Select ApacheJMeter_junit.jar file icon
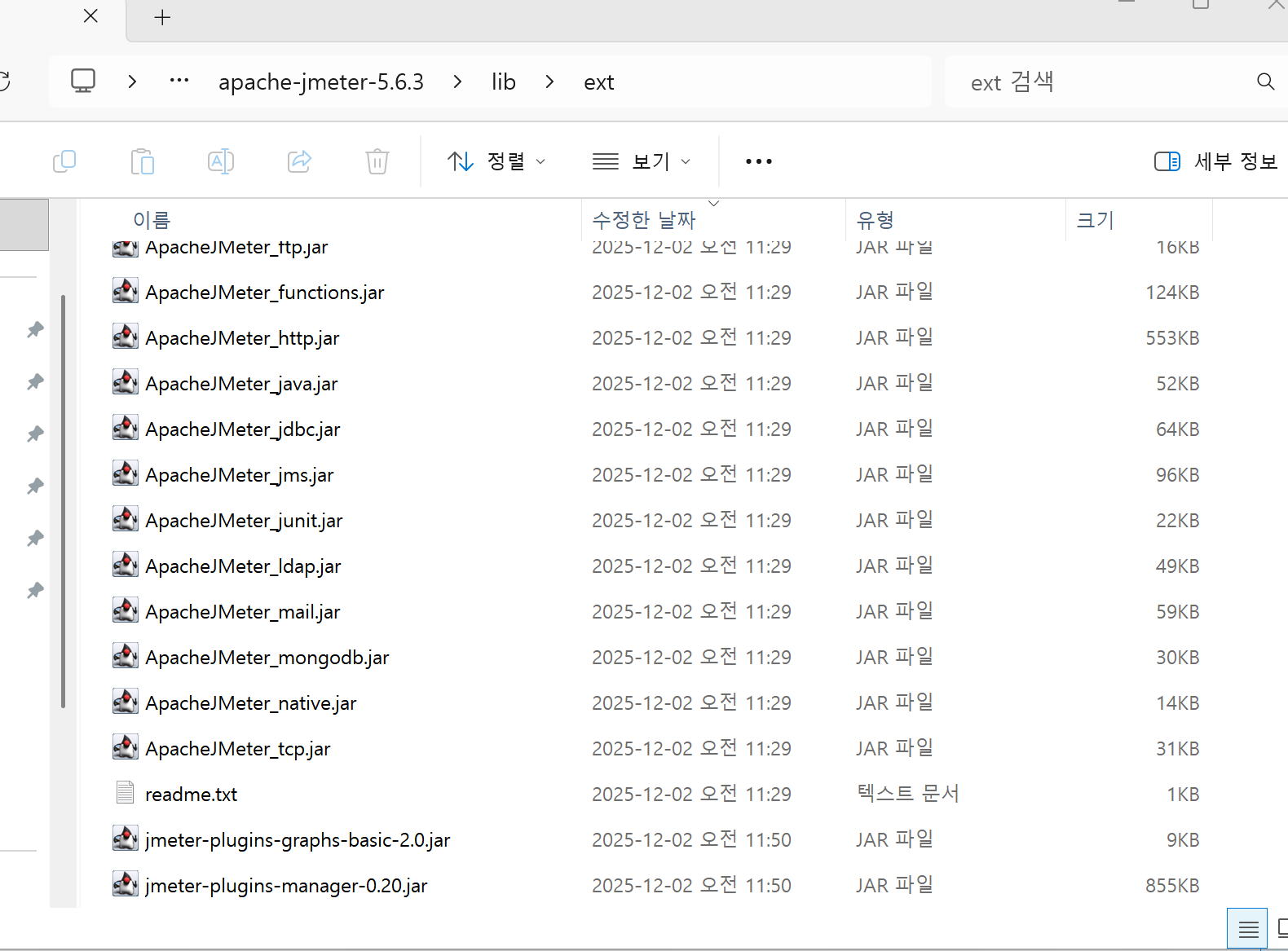The image size is (1288, 951). (126, 520)
